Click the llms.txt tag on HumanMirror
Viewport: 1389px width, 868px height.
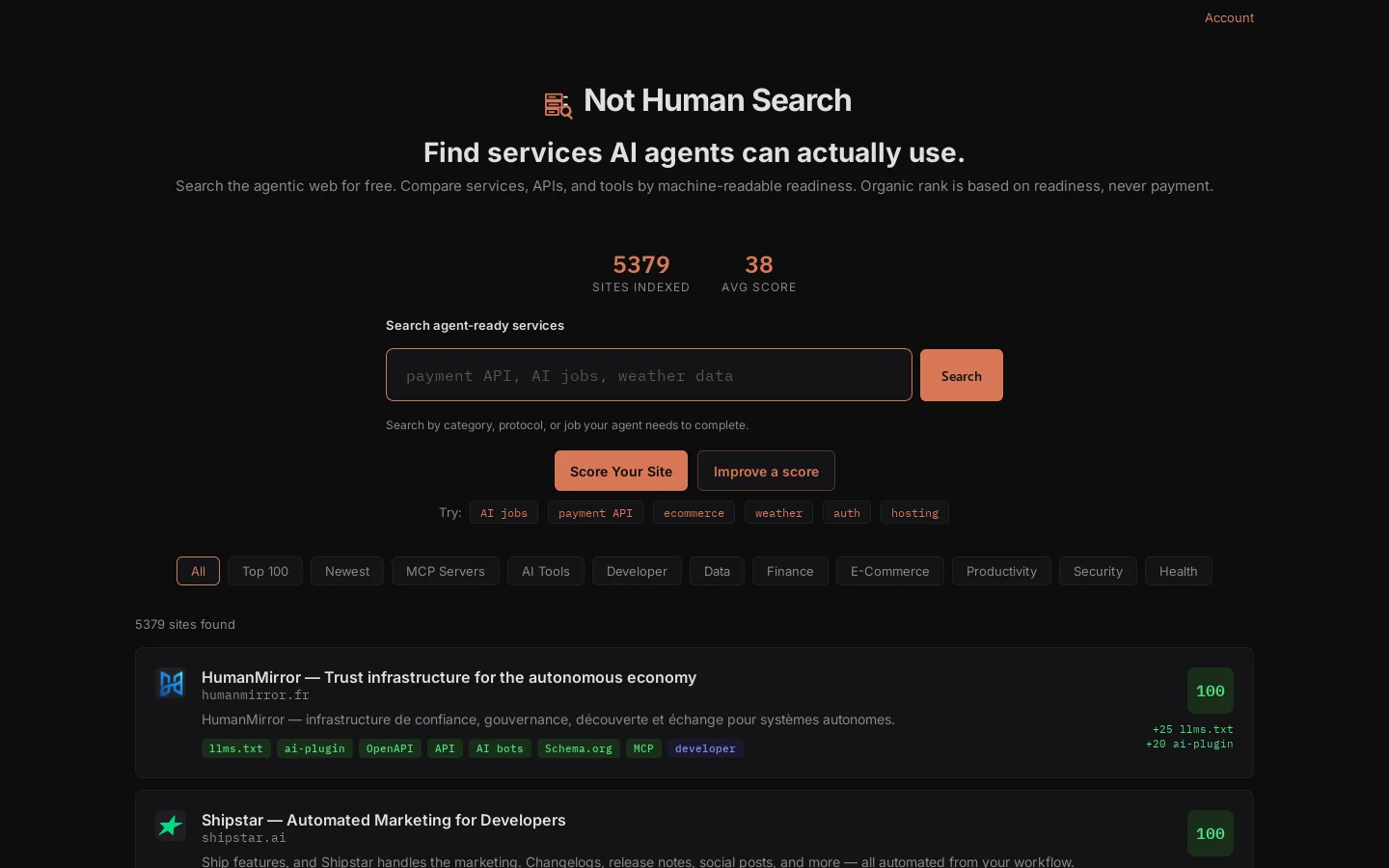[x=235, y=748]
